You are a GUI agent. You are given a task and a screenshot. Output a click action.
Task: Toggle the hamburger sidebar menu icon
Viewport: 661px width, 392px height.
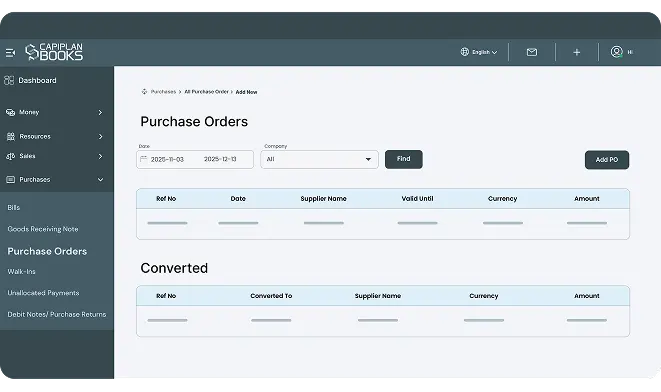[11, 53]
